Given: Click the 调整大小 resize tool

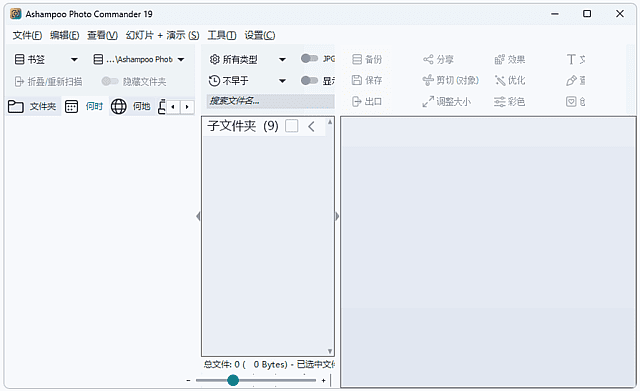Looking at the screenshot, I should [x=447, y=101].
